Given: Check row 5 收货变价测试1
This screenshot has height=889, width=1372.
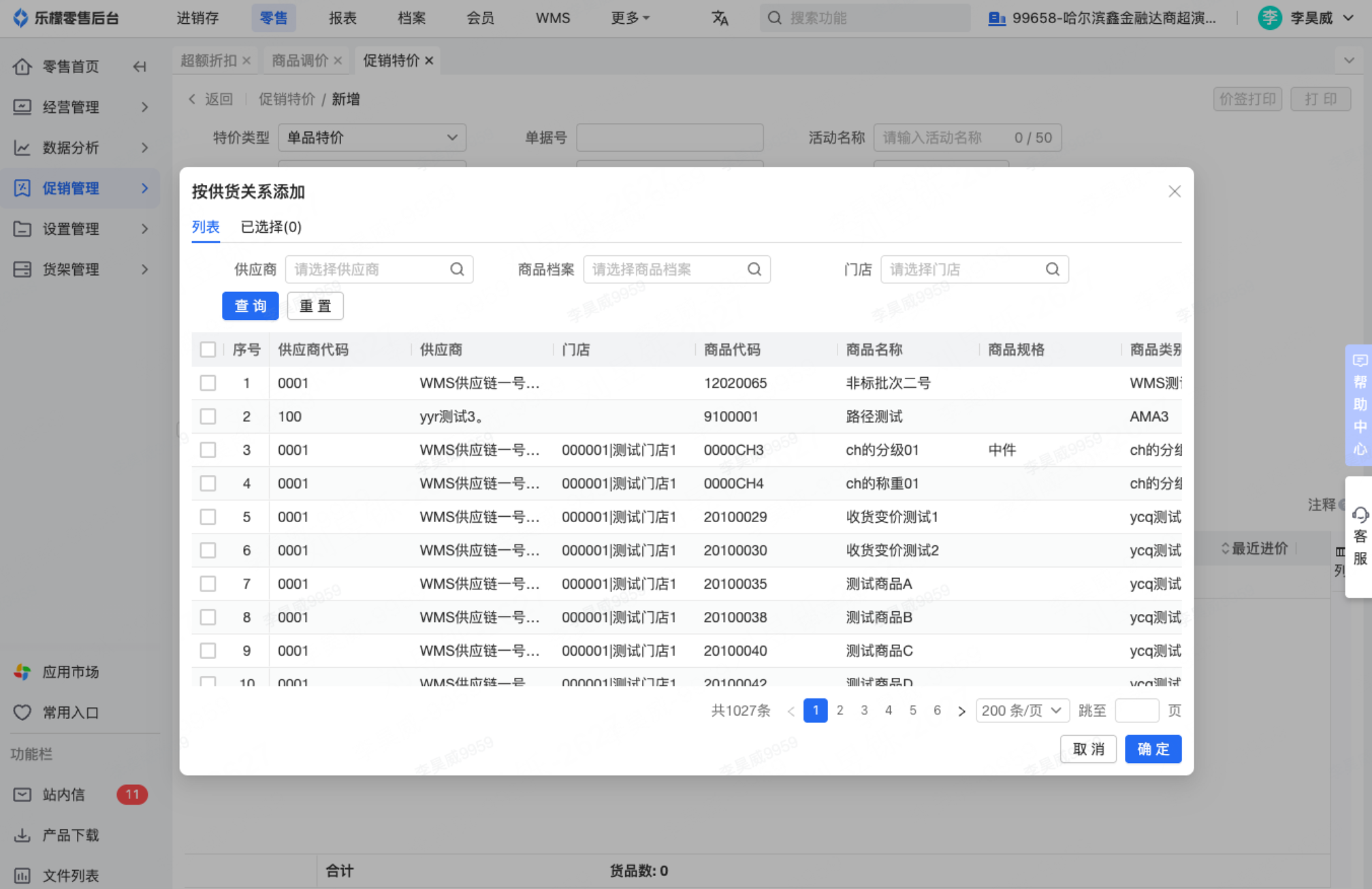Looking at the screenshot, I should pos(208,517).
